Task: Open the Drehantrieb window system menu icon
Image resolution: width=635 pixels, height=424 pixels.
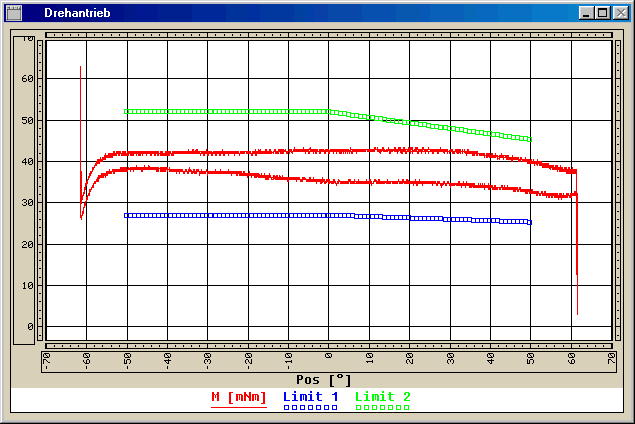Action: point(13,13)
